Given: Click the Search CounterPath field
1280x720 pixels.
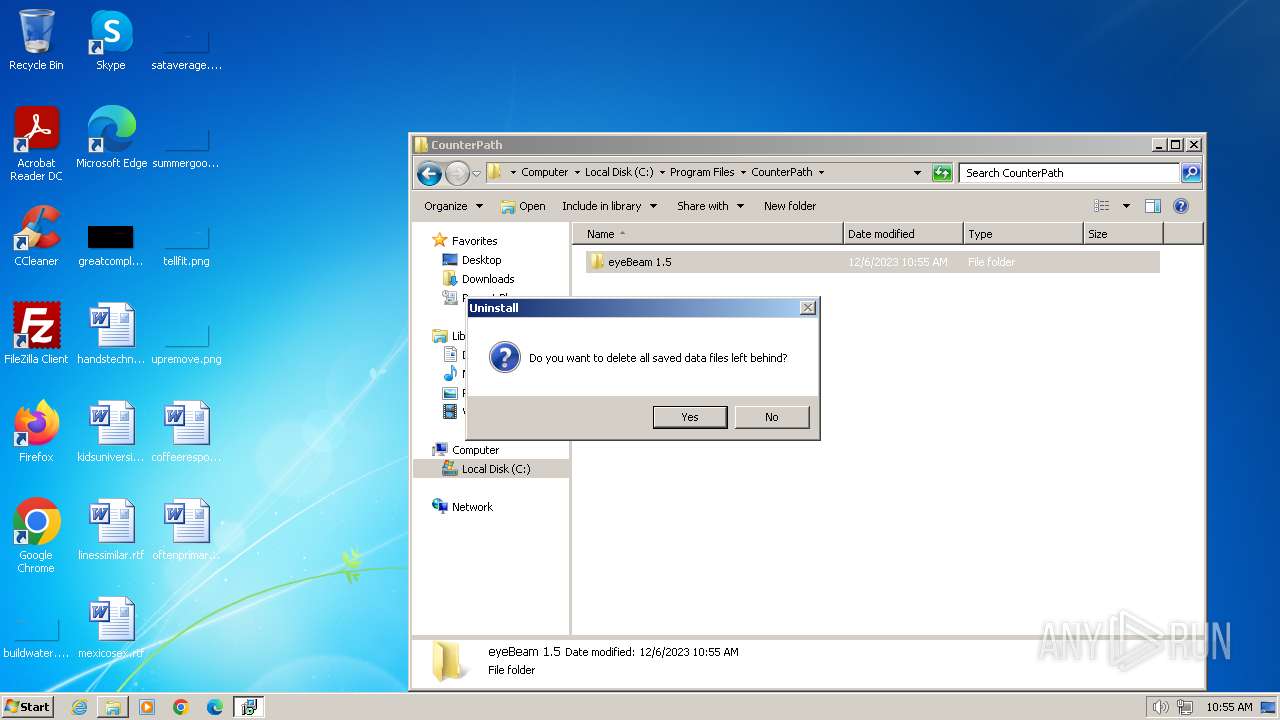Looking at the screenshot, I should (x=1069, y=173).
